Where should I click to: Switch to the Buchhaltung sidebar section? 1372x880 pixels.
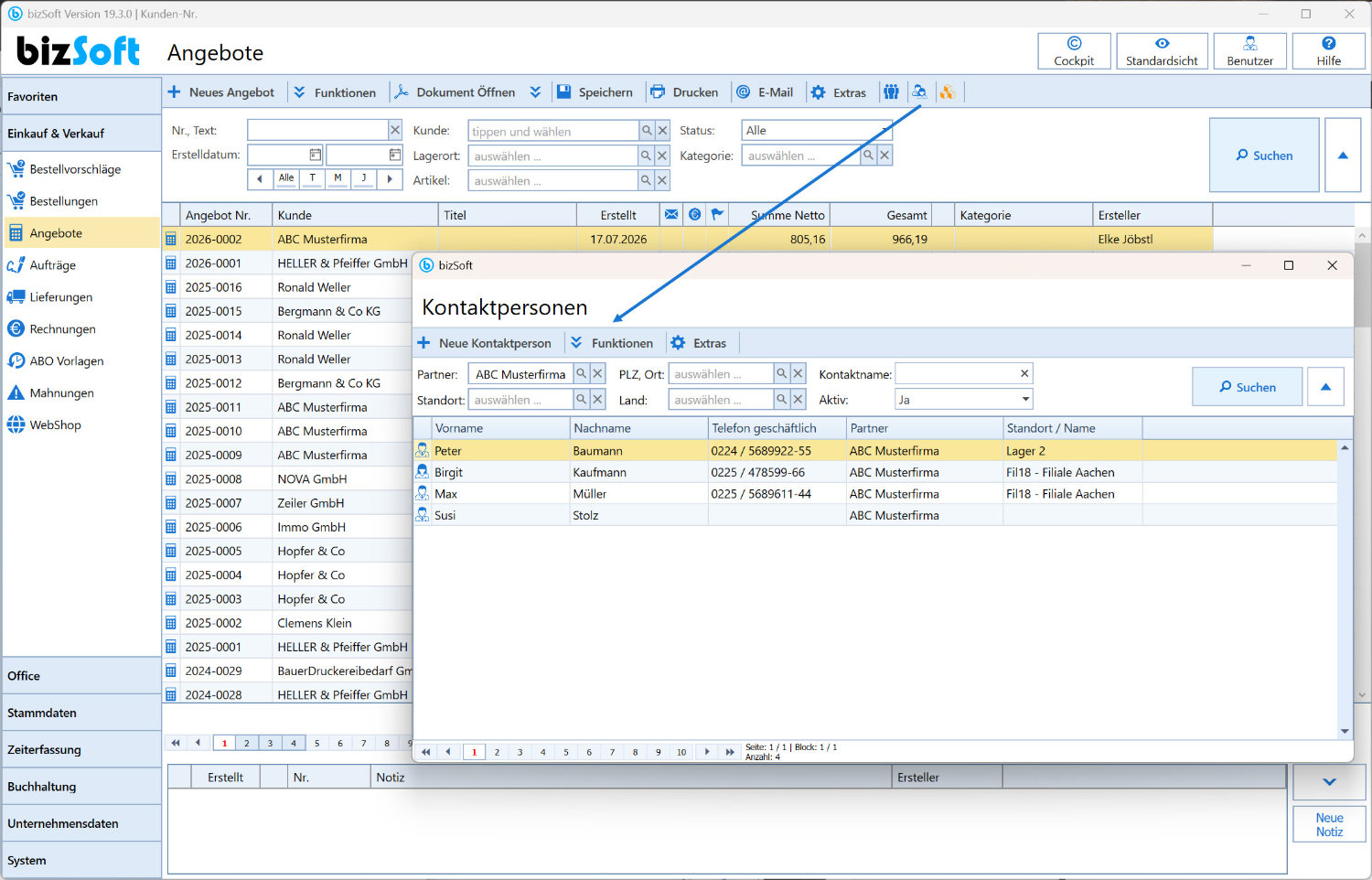81,787
